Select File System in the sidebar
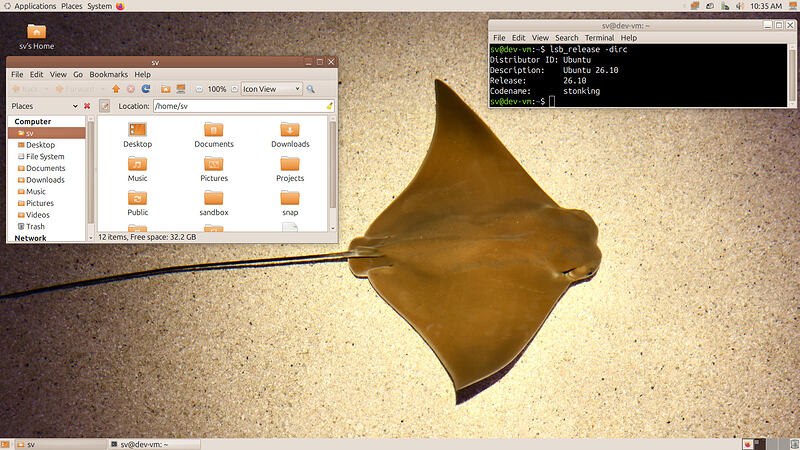This screenshot has height=450, width=800. click(46, 157)
